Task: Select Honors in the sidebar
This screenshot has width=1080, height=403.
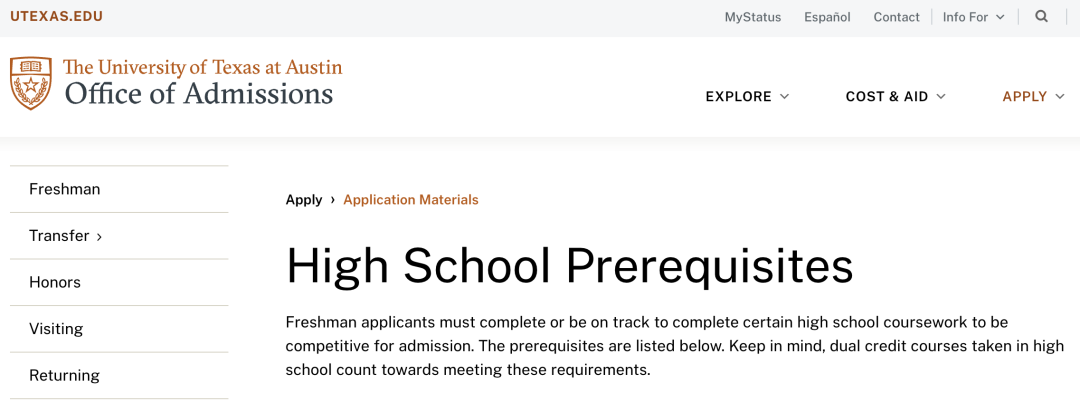Action: 119,282
